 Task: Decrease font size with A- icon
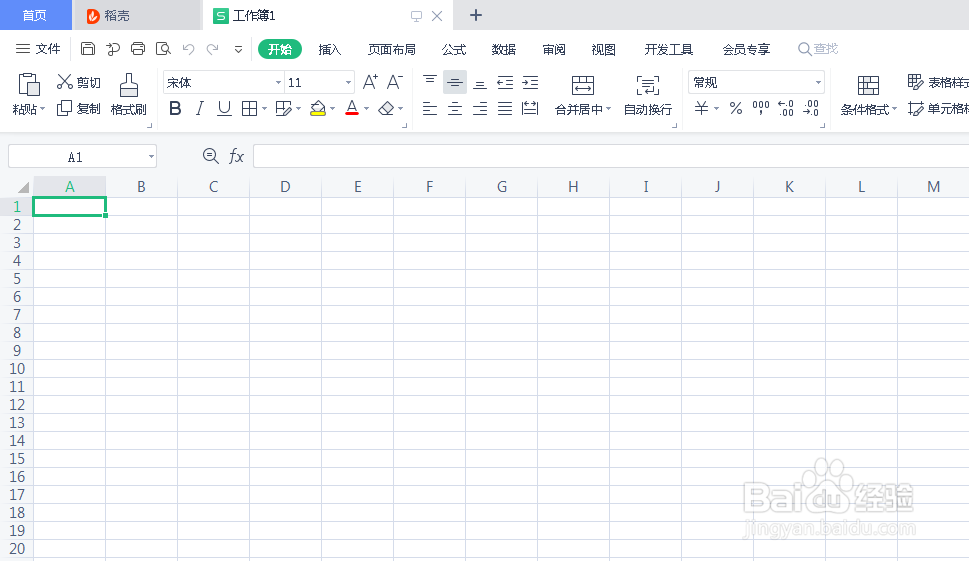pyautogui.click(x=395, y=82)
